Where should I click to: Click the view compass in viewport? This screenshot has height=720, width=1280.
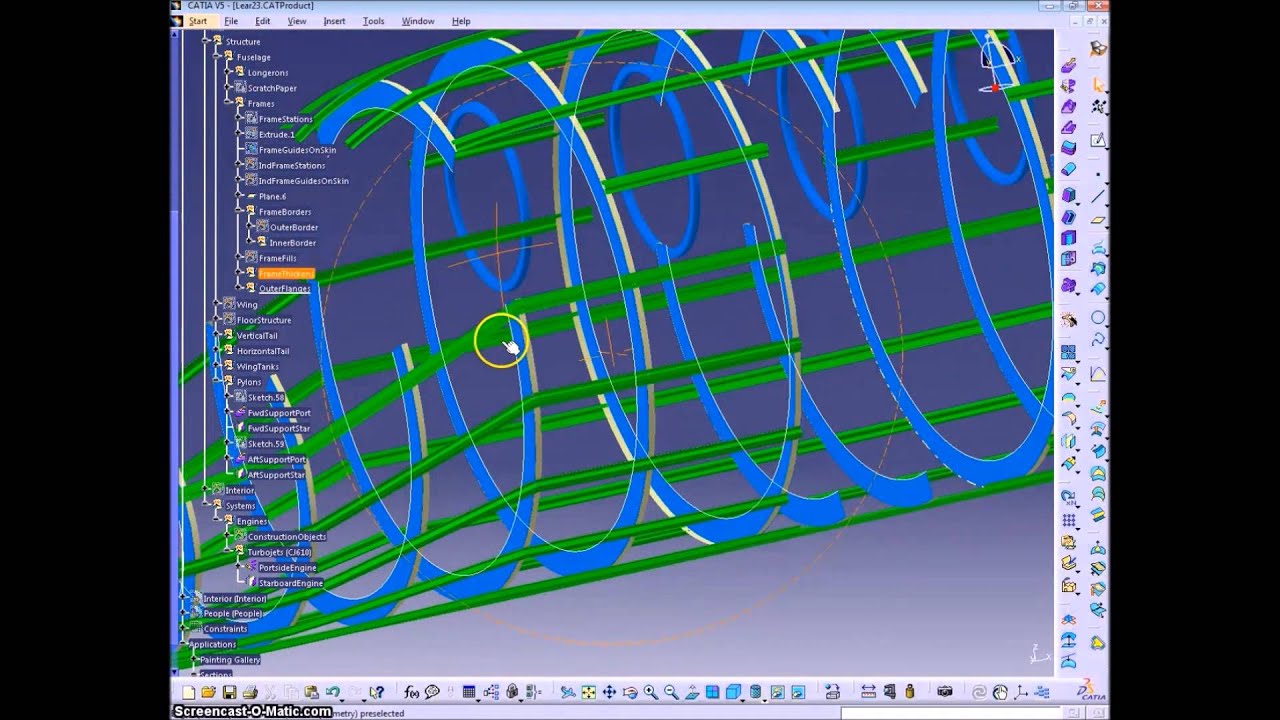point(997,65)
